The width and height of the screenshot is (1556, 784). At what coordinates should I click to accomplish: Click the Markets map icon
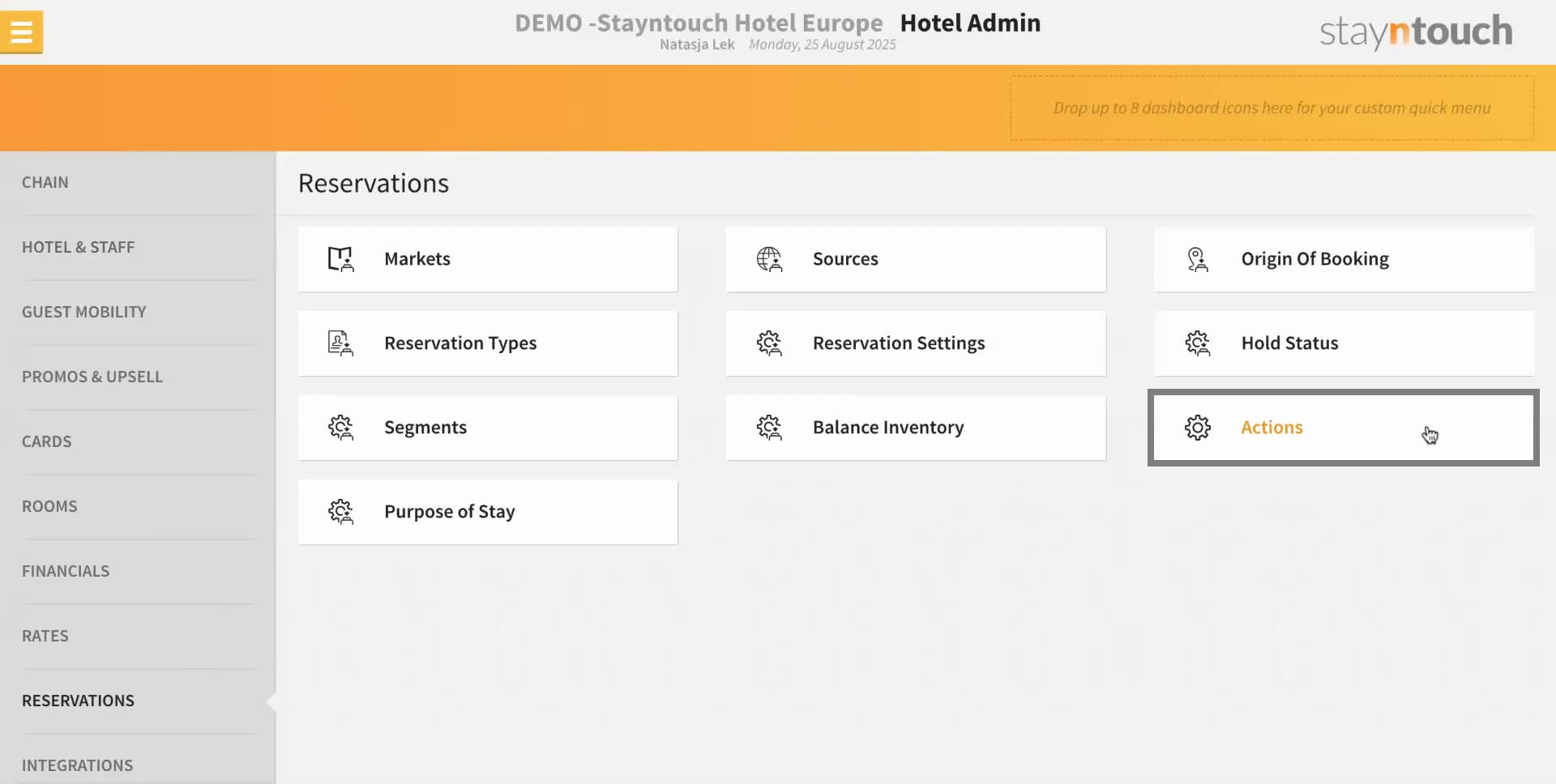[x=340, y=259]
